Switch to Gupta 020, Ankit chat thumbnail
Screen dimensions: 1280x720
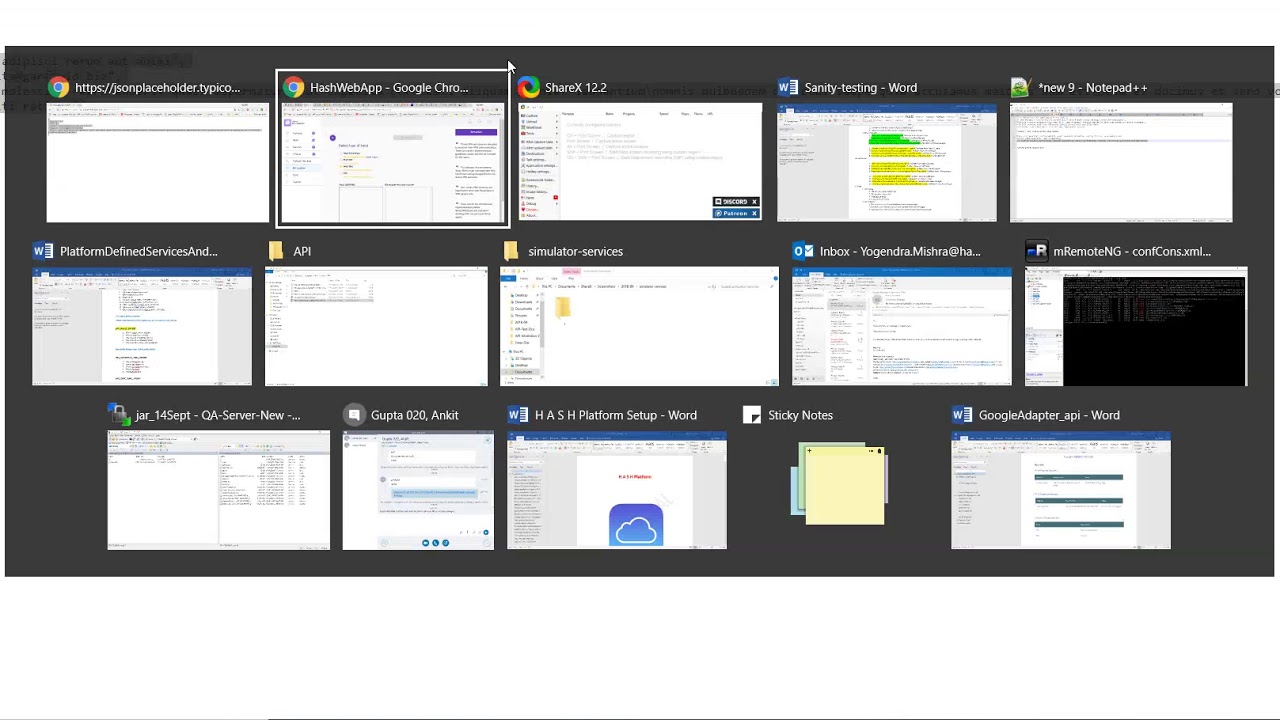coord(418,491)
